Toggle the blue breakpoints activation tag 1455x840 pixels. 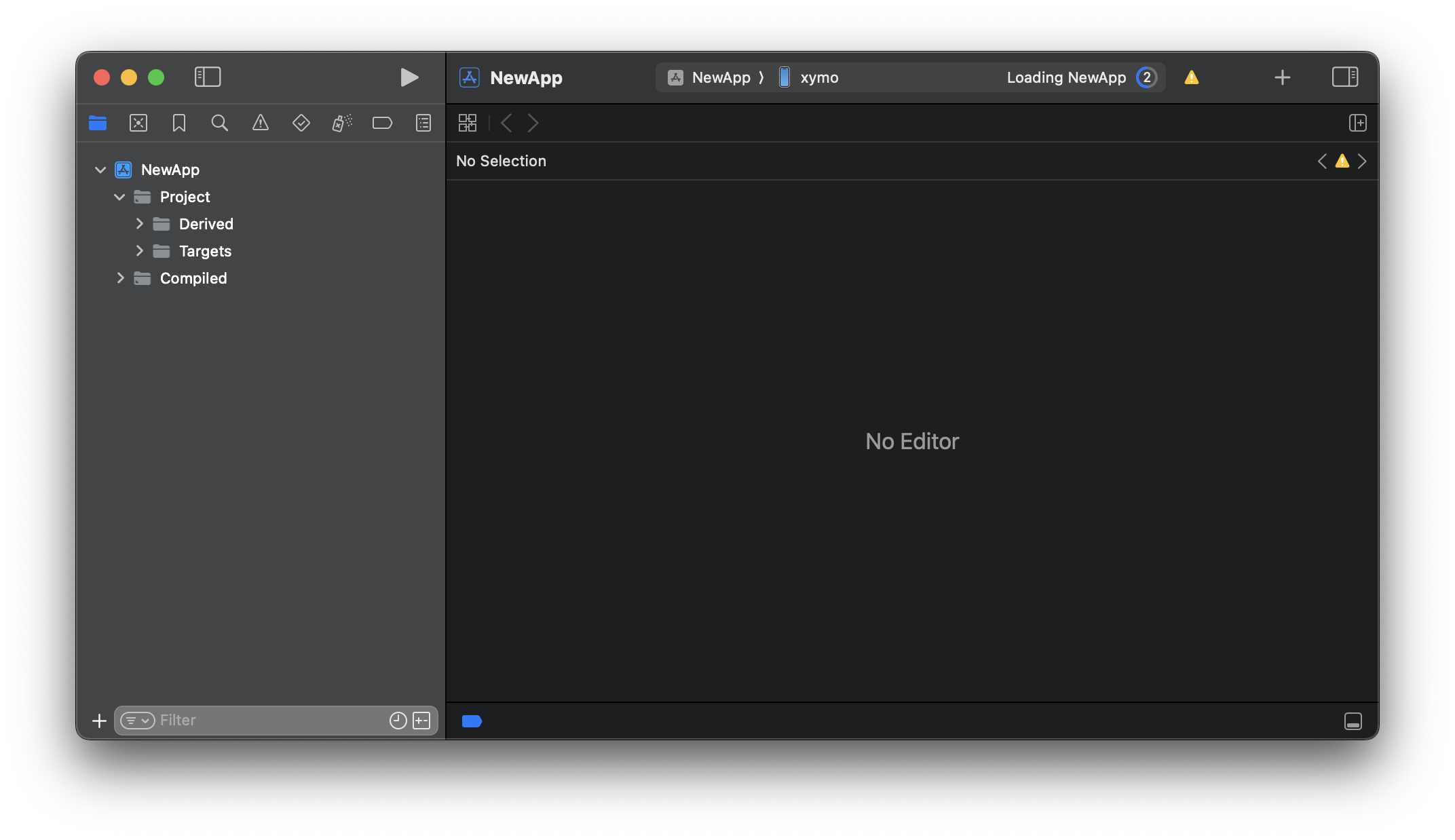tap(472, 721)
